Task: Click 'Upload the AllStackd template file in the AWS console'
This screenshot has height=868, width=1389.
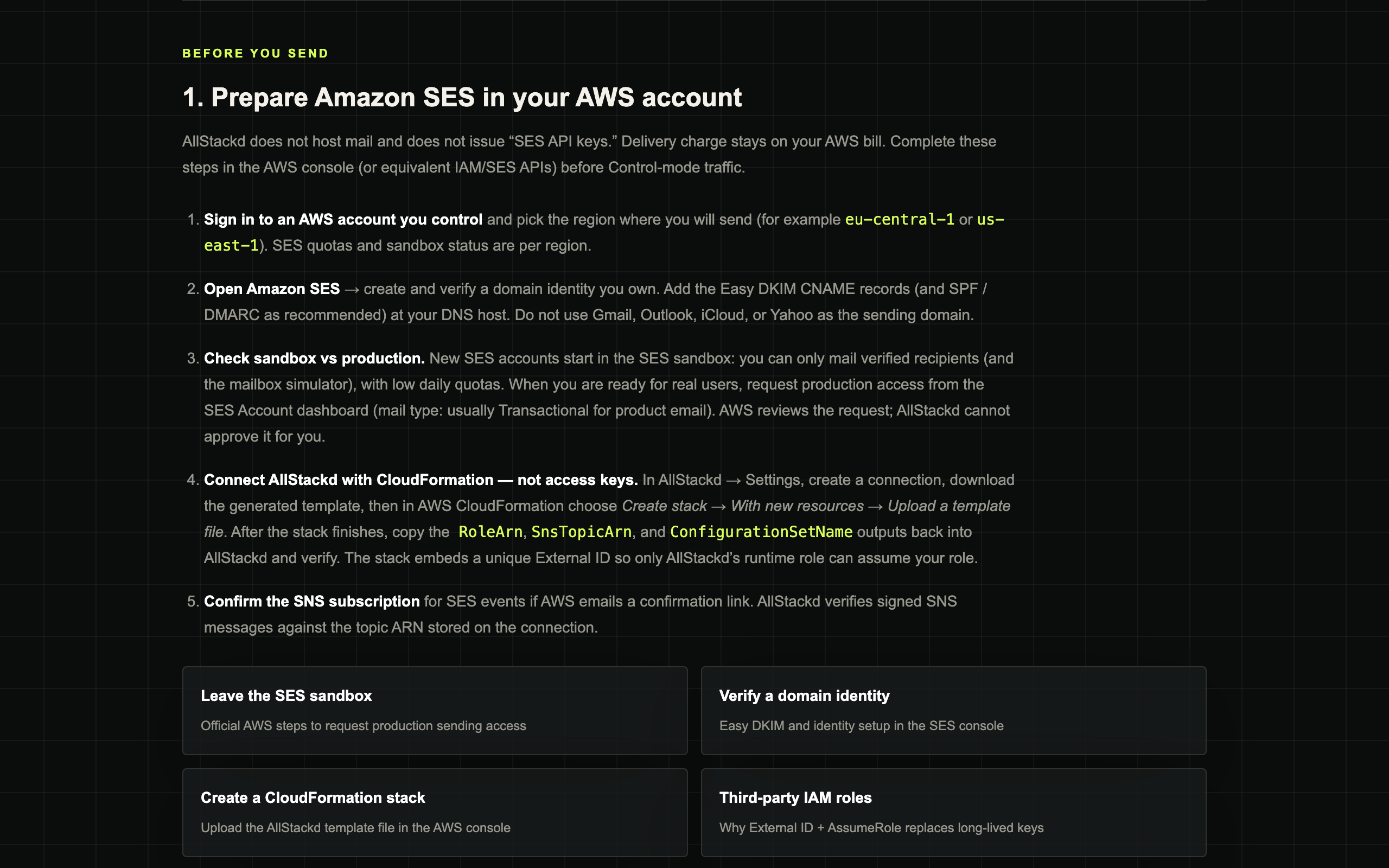Action: [355, 828]
